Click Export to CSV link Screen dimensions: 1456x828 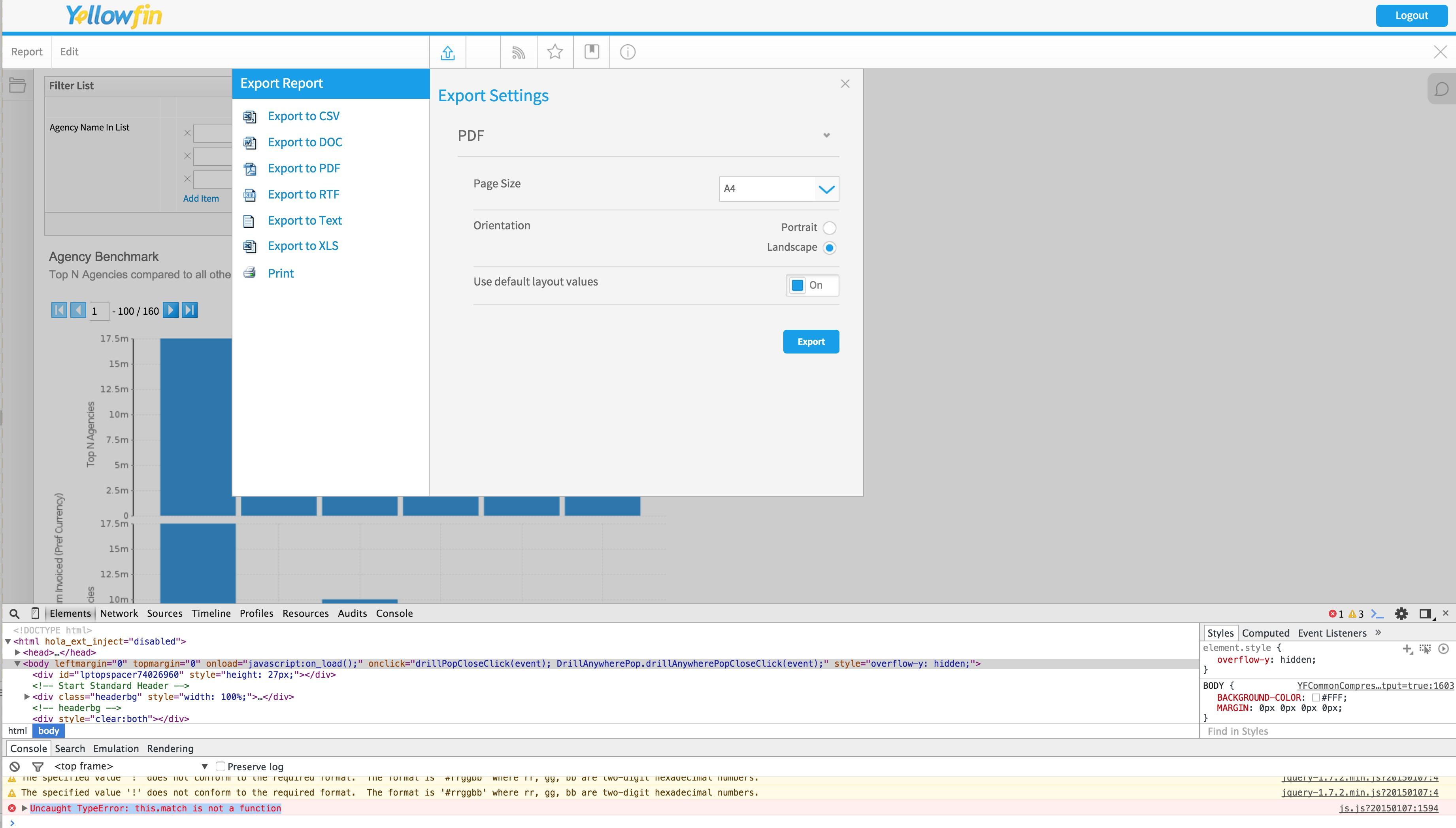(x=304, y=117)
